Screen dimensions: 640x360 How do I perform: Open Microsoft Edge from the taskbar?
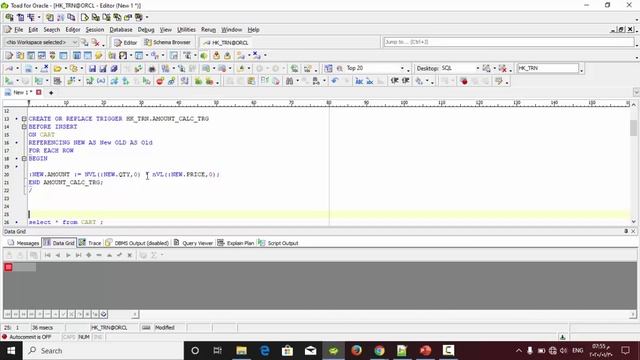click(x=264, y=351)
